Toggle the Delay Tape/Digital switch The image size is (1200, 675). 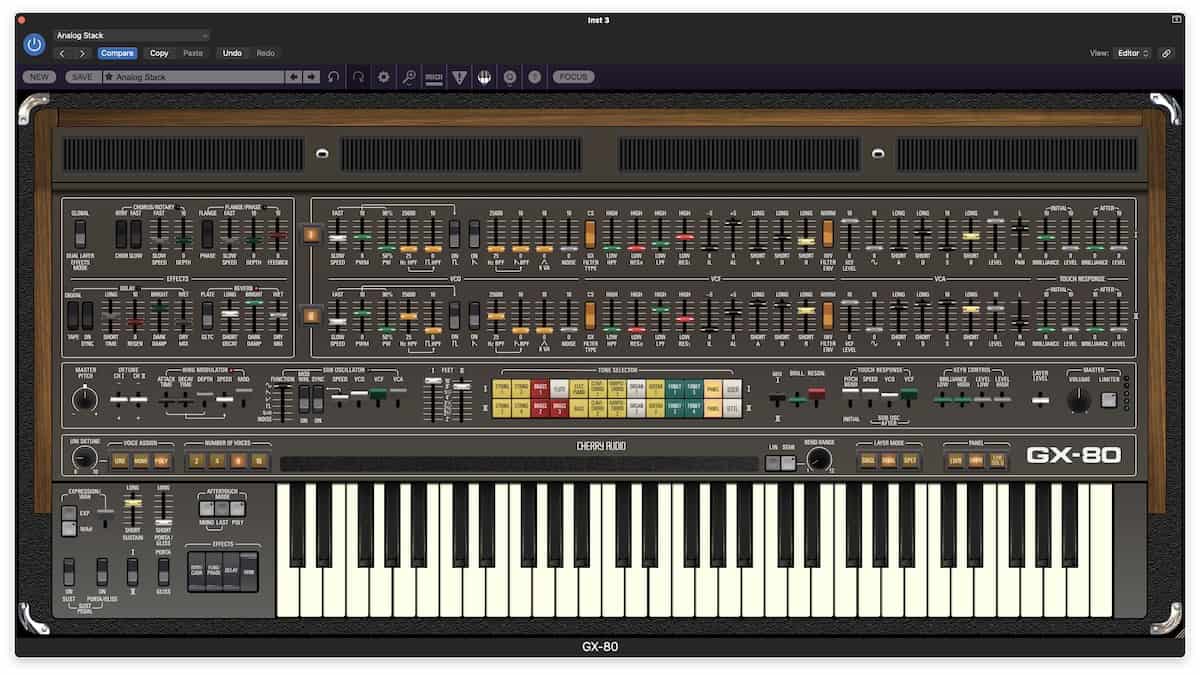point(73,315)
